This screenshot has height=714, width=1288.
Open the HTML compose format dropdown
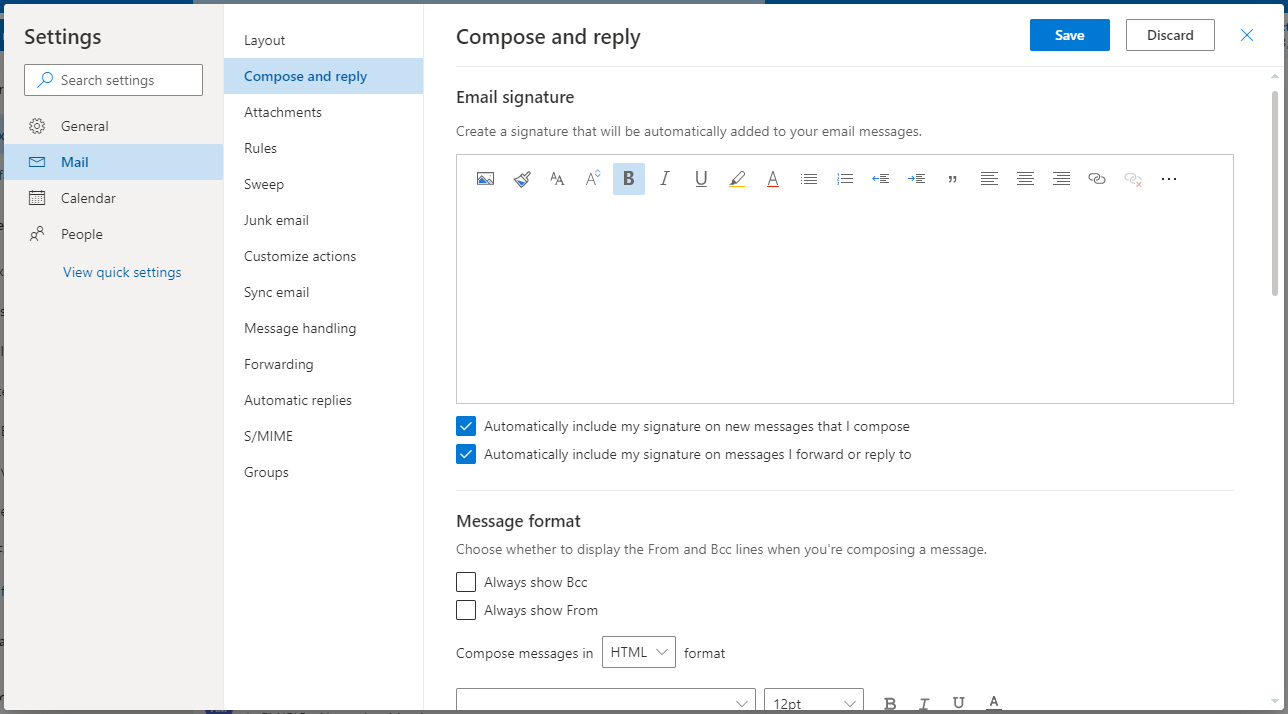click(x=639, y=652)
